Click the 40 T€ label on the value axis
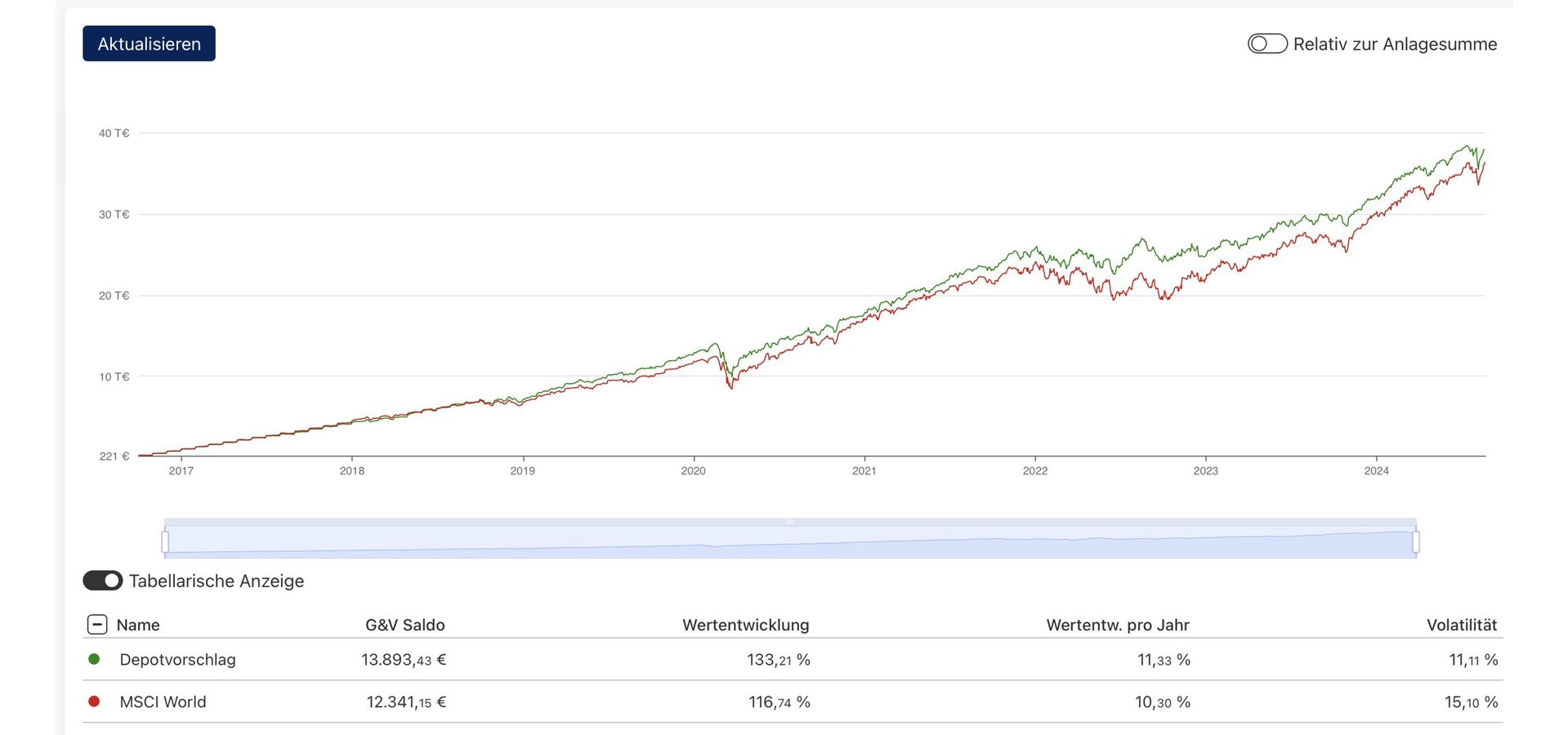 coord(114,133)
